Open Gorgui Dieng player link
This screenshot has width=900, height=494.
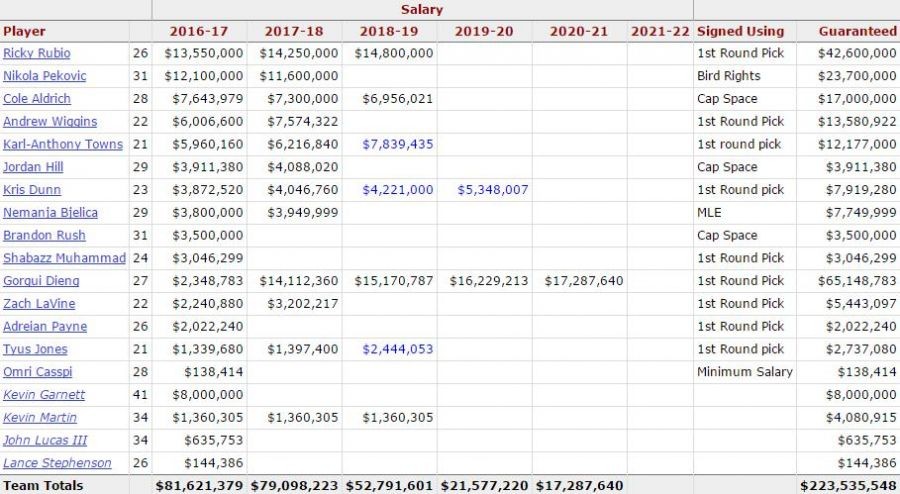click(41, 281)
